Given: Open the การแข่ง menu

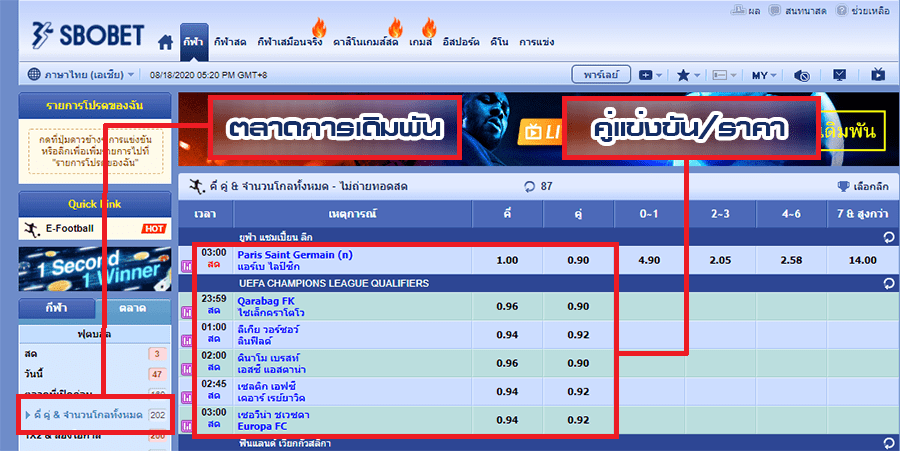Looking at the screenshot, I should 537,42.
